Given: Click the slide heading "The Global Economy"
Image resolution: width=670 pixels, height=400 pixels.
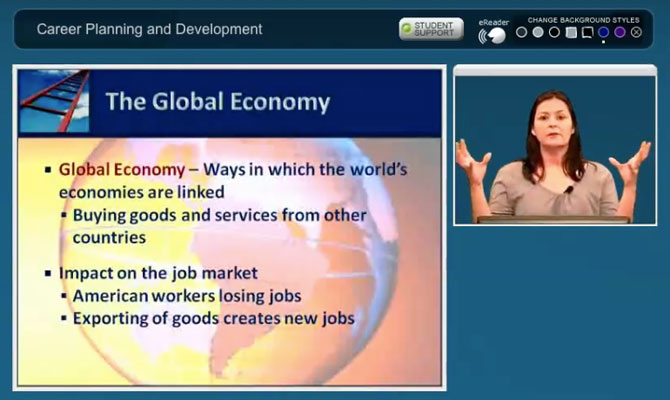Looking at the screenshot, I should [217, 102].
